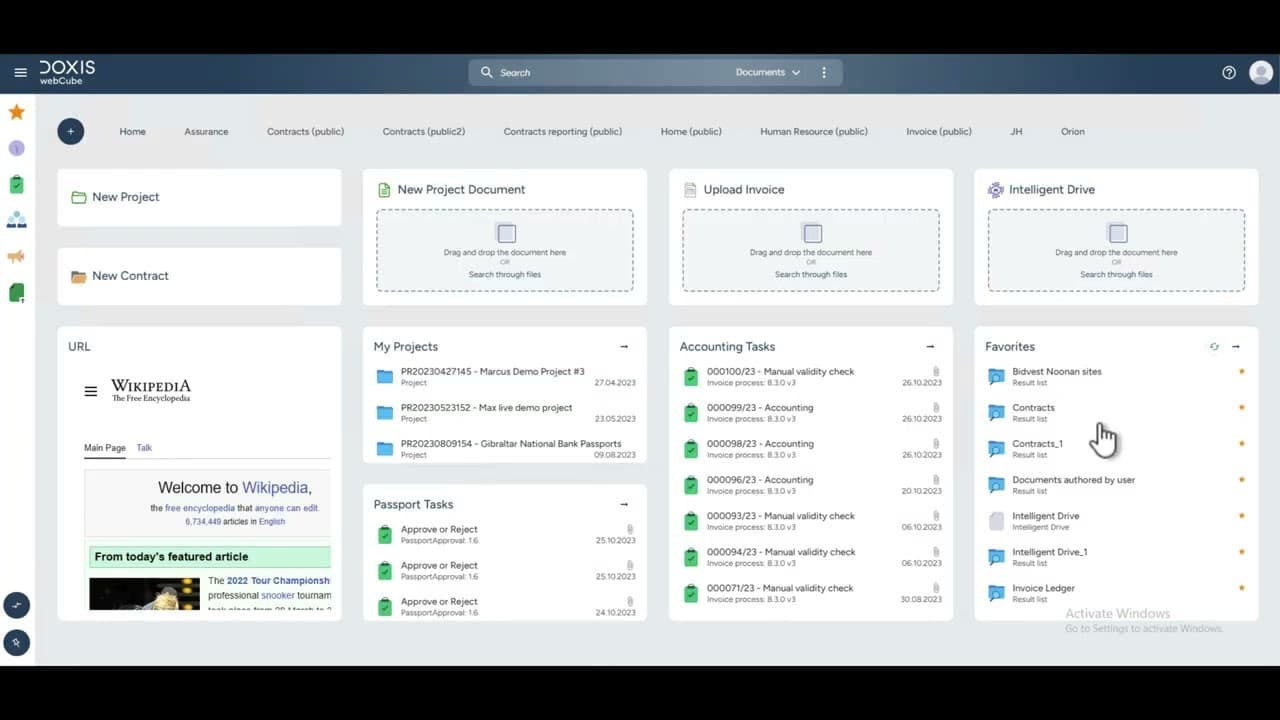Switch to the Assurance dashboard tab
The height and width of the screenshot is (720, 1280).
206,132
